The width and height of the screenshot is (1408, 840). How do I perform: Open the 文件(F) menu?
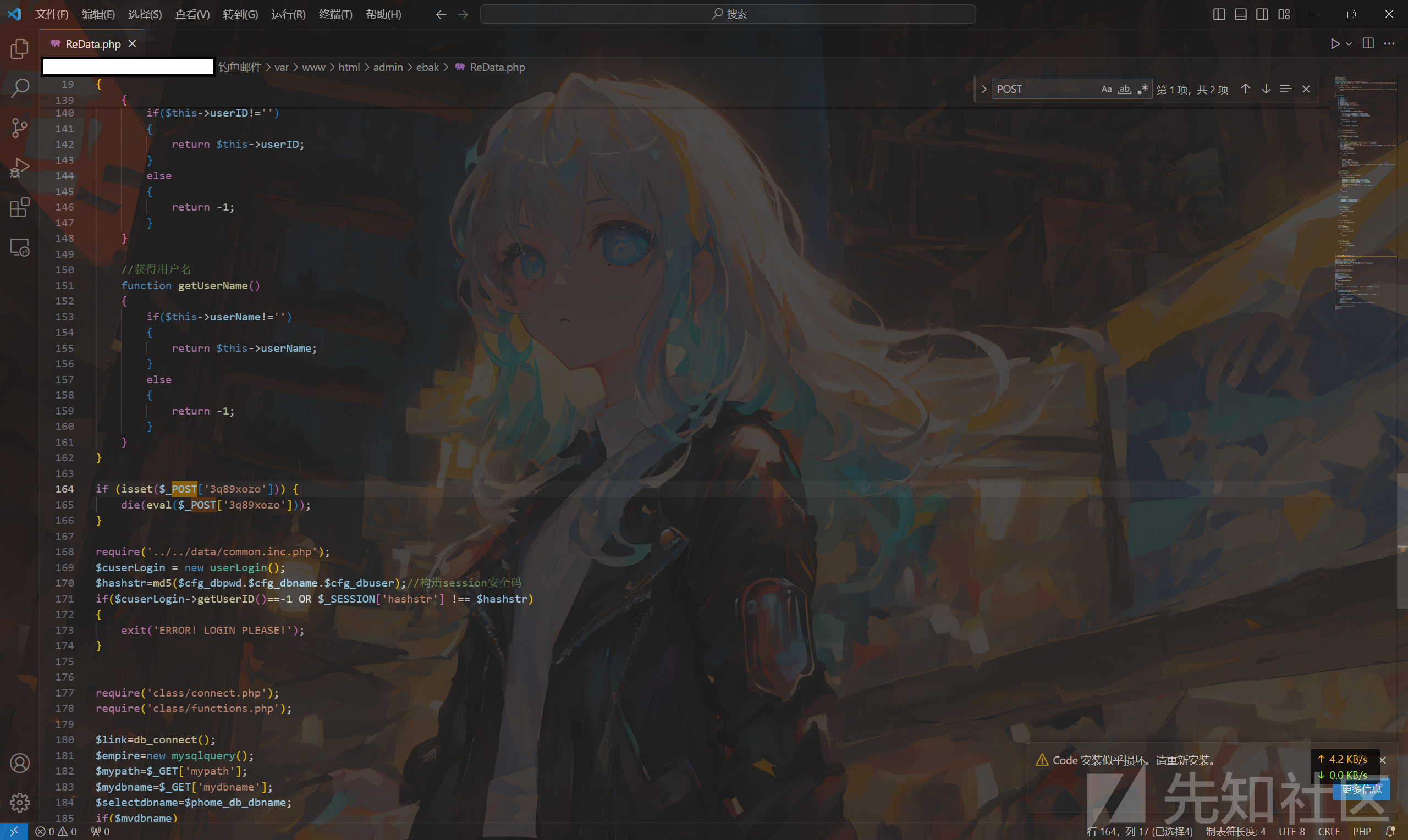pos(52,14)
